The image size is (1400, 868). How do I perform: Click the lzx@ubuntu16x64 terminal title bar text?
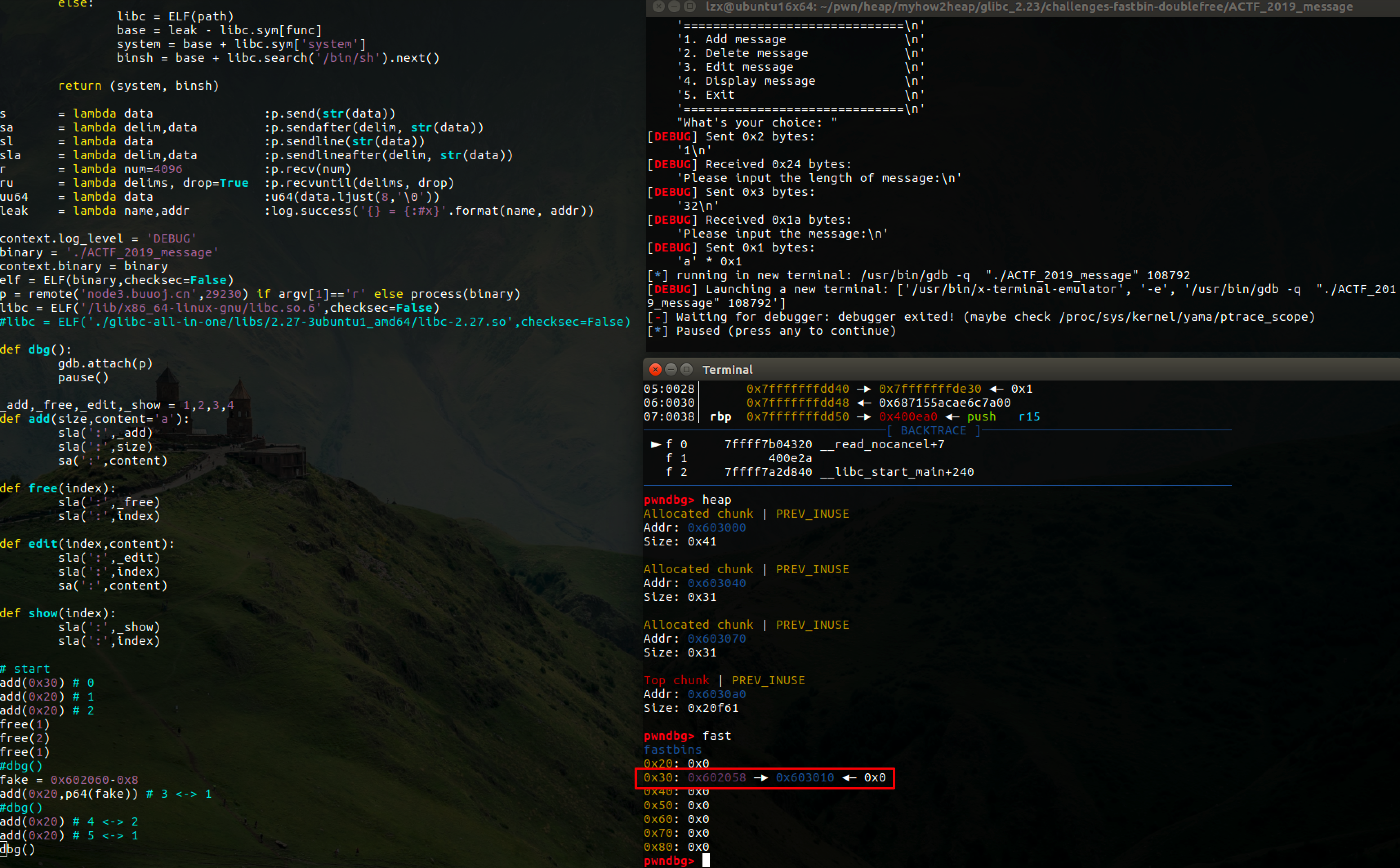pyautogui.click(x=1029, y=7)
